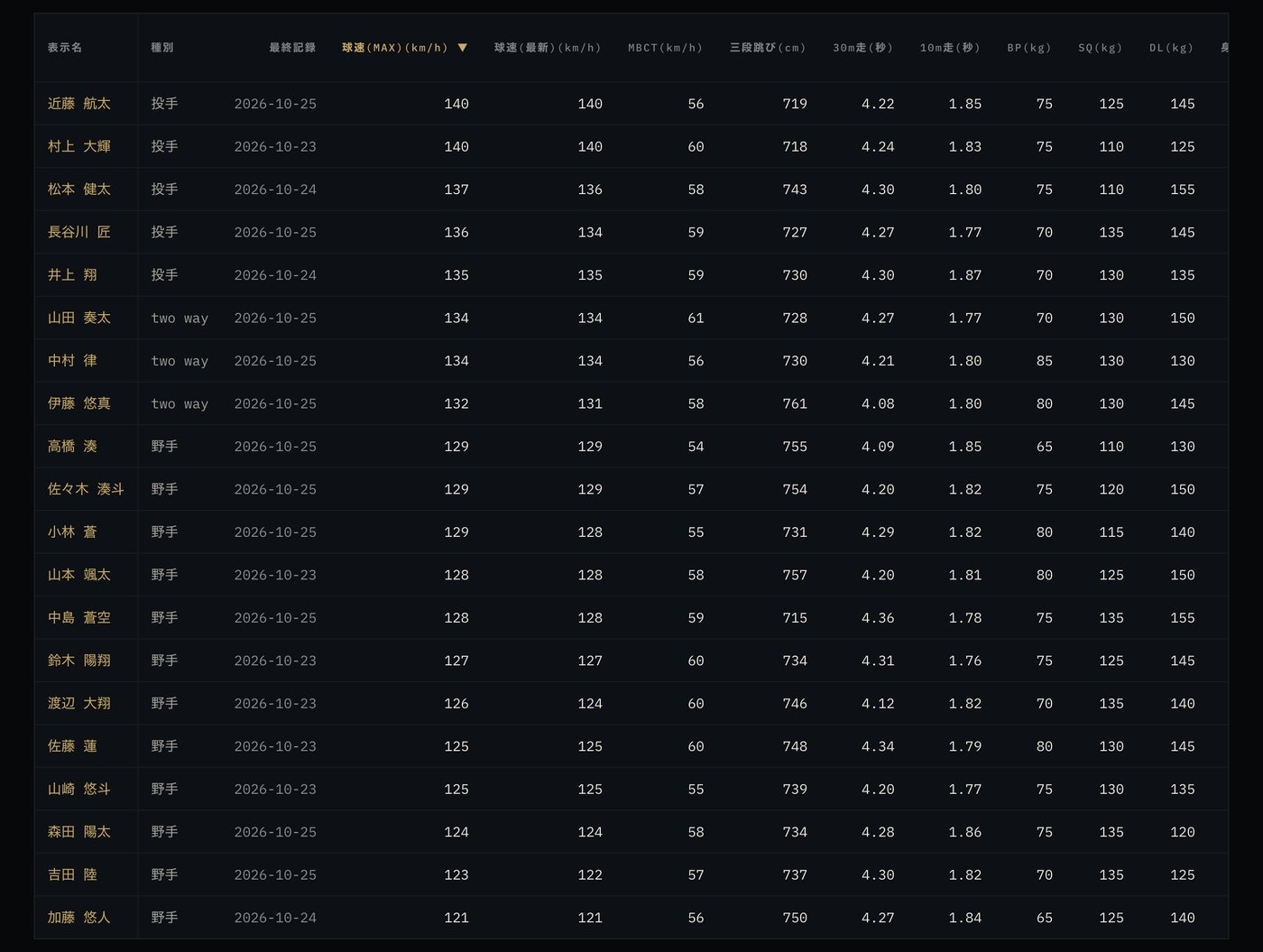Image resolution: width=1263 pixels, height=952 pixels.
Task: Sort by 表示名 column header
Action: pyautogui.click(x=65, y=48)
